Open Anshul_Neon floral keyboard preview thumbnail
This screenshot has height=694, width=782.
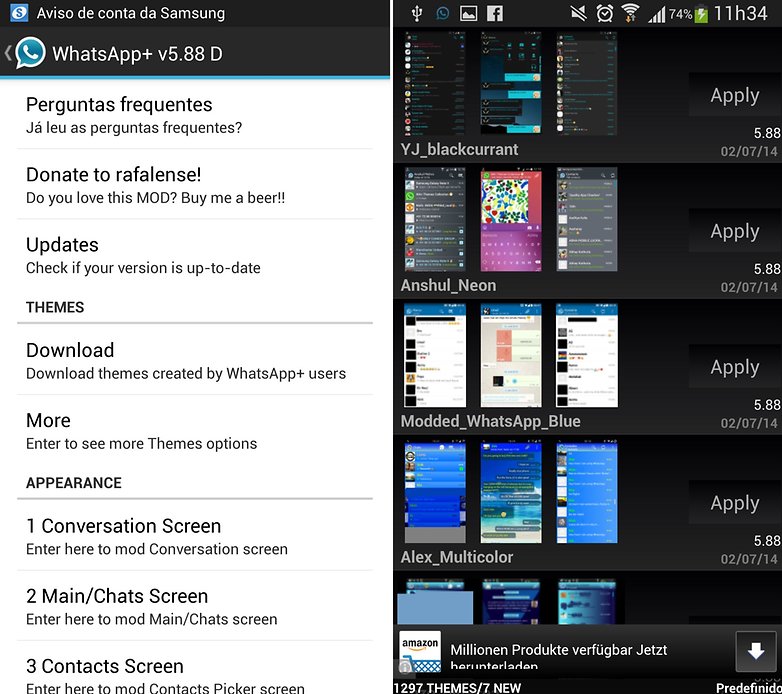511,219
